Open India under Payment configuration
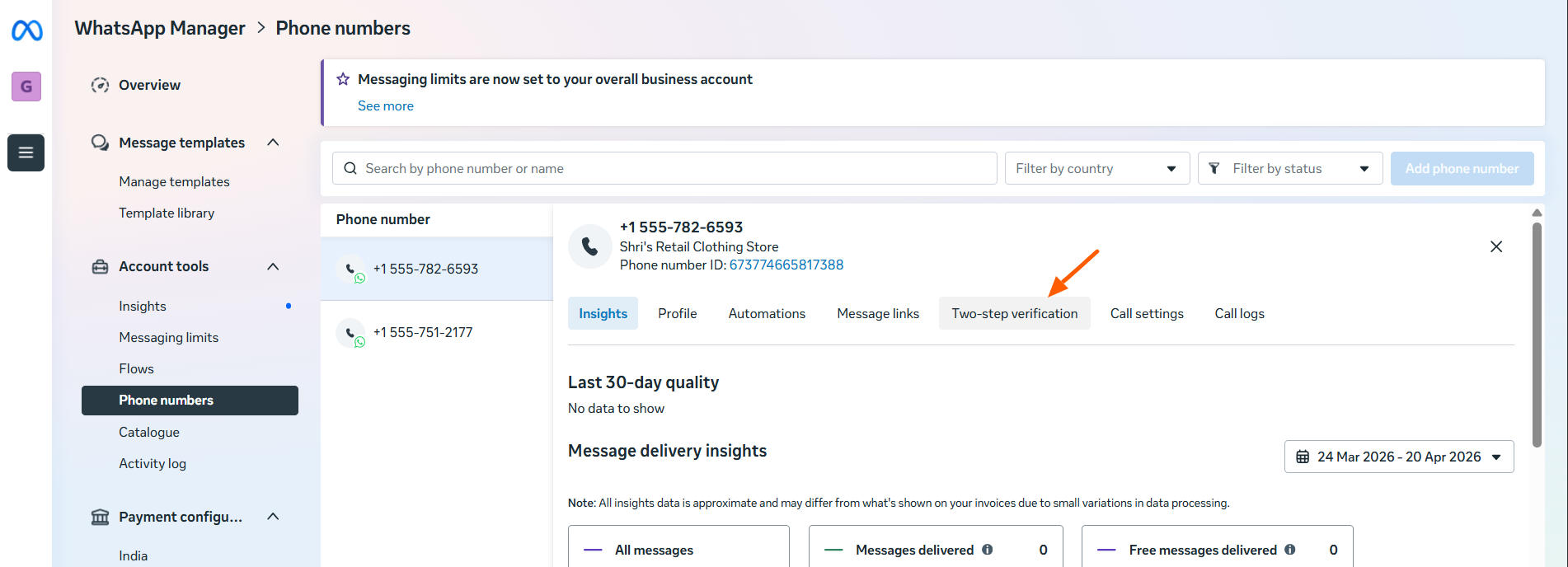The height and width of the screenshot is (567, 1568). (x=133, y=555)
